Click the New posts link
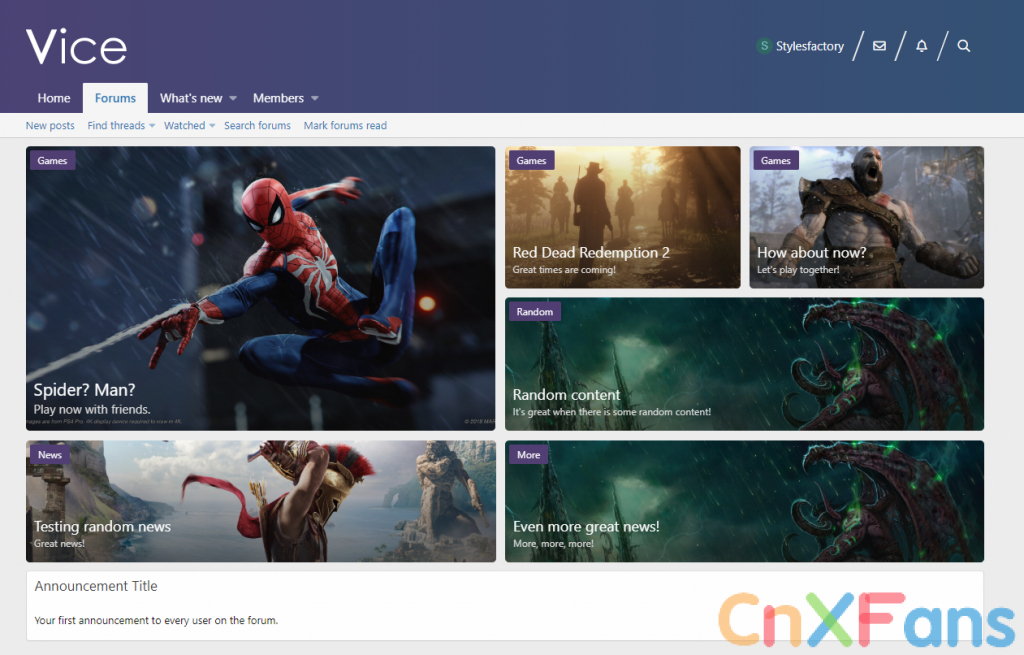 click(x=50, y=125)
